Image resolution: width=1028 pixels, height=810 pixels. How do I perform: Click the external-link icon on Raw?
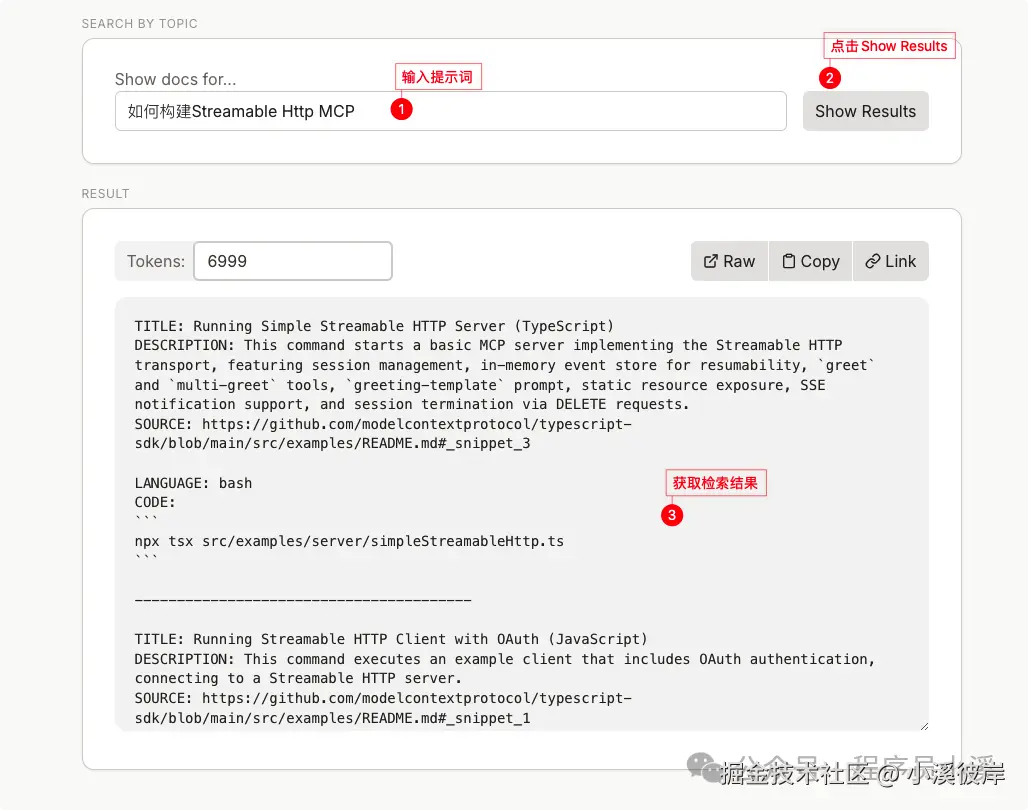coord(711,261)
